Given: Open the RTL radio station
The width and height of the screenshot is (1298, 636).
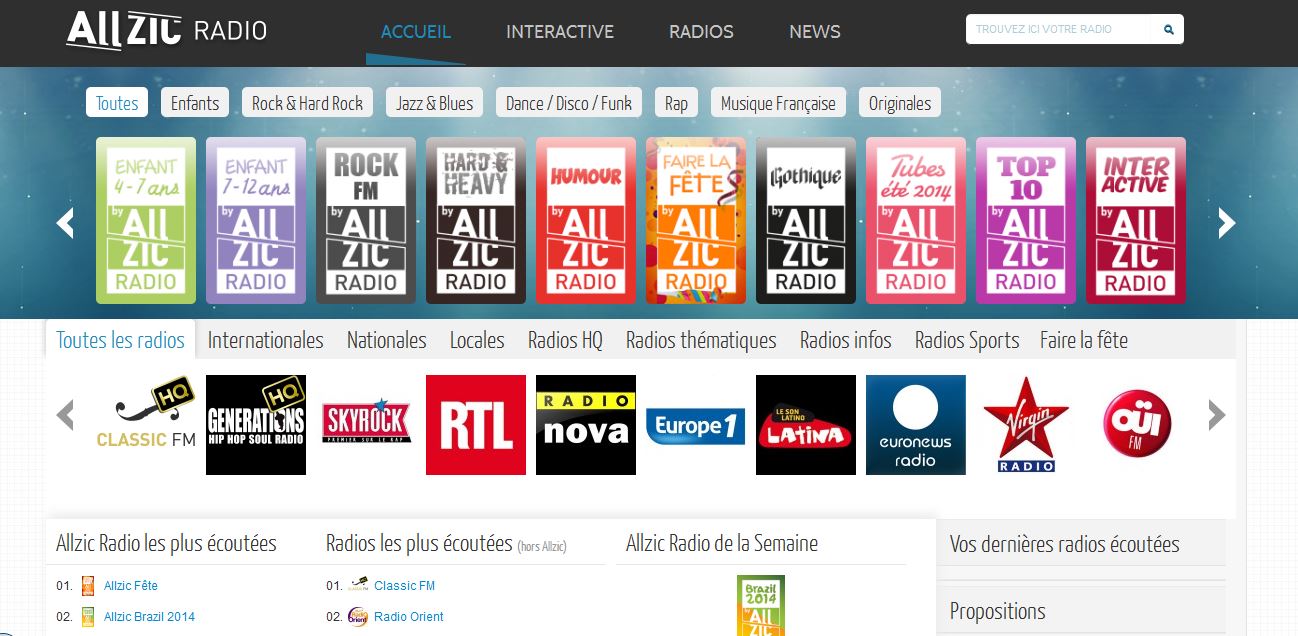Looking at the screenshot, I should tap(475, 423).
